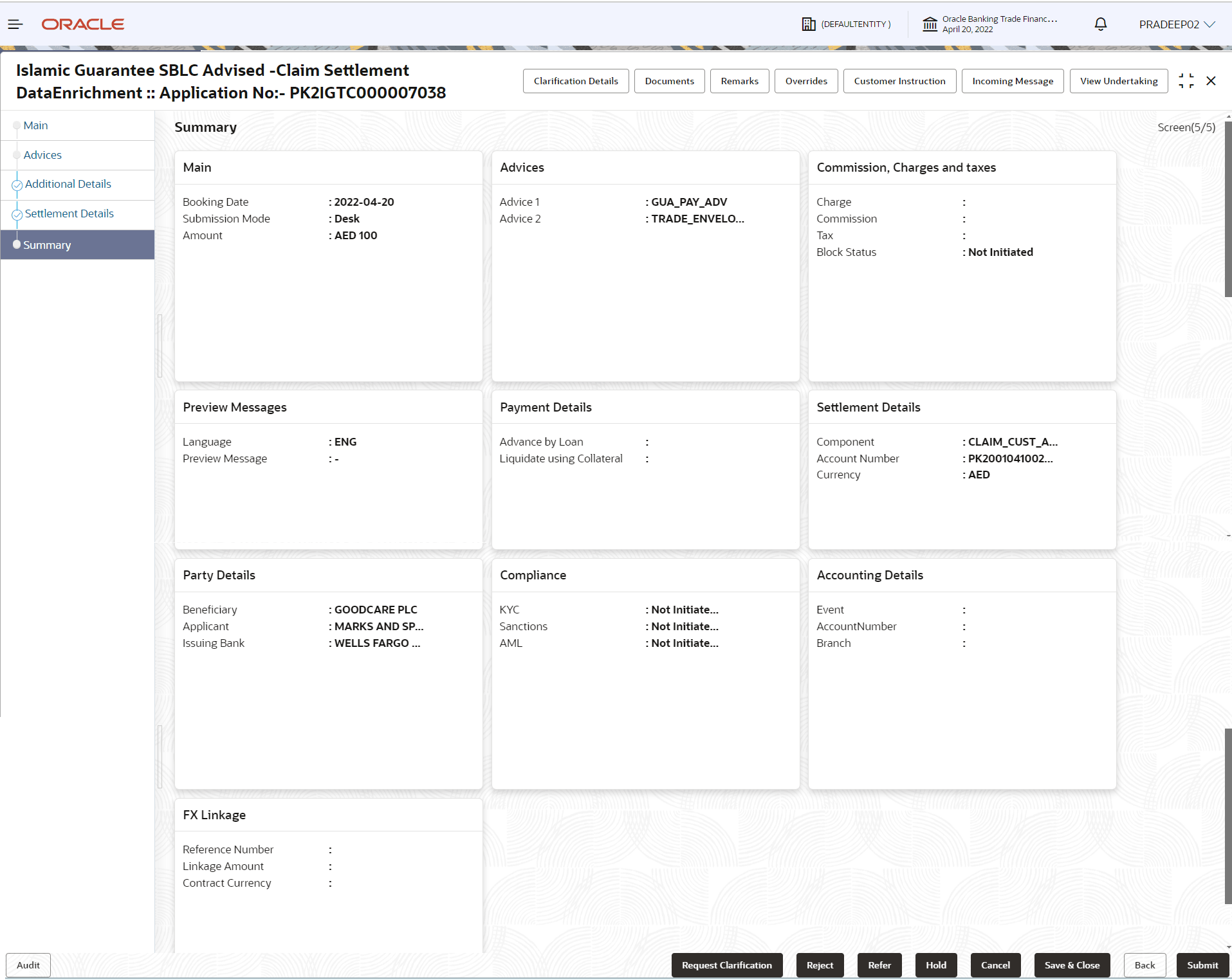Go to the Settlement Details step

click(x=77, y=214)
